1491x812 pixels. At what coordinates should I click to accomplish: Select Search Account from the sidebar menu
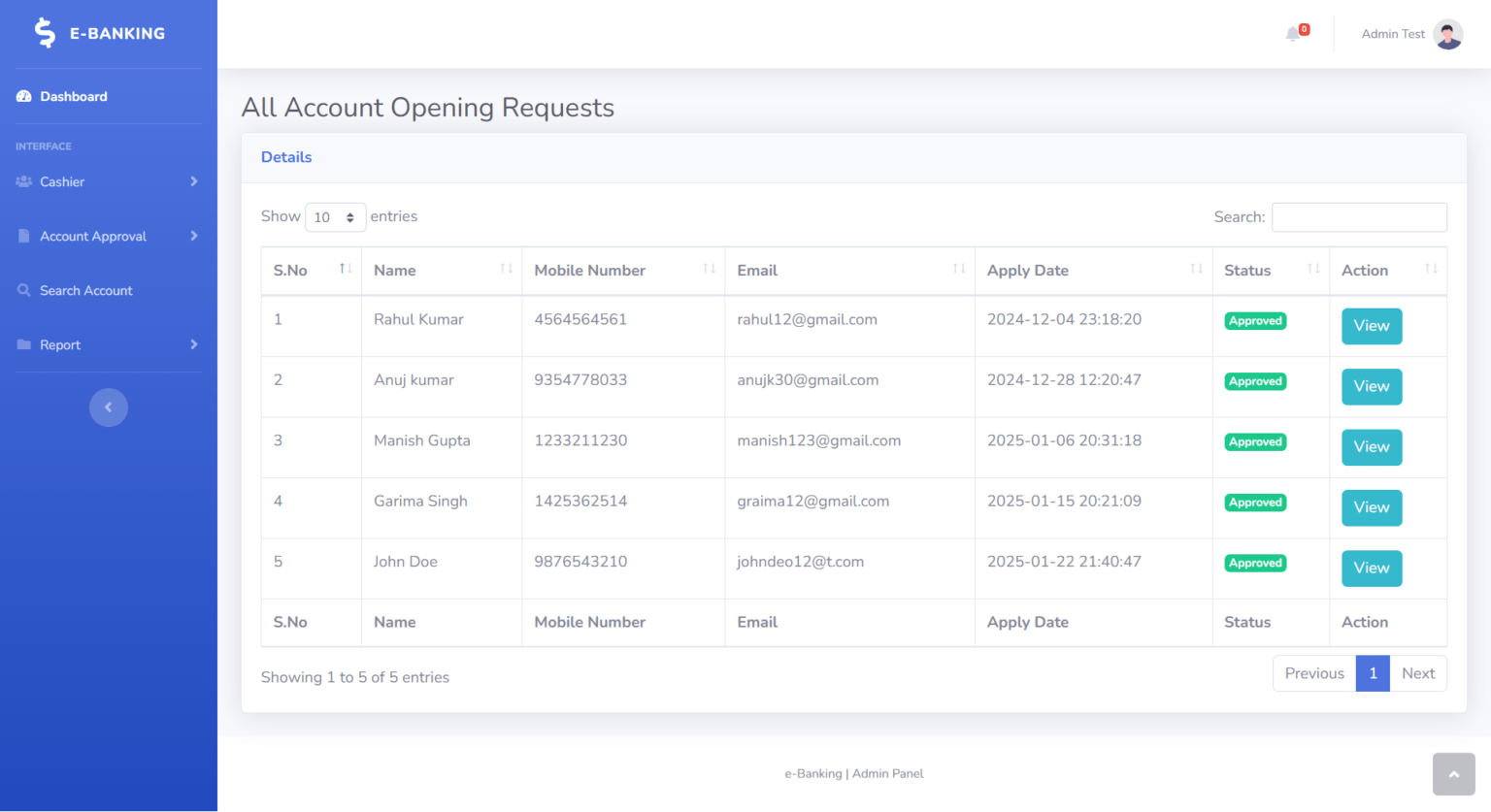click(85, 290)
